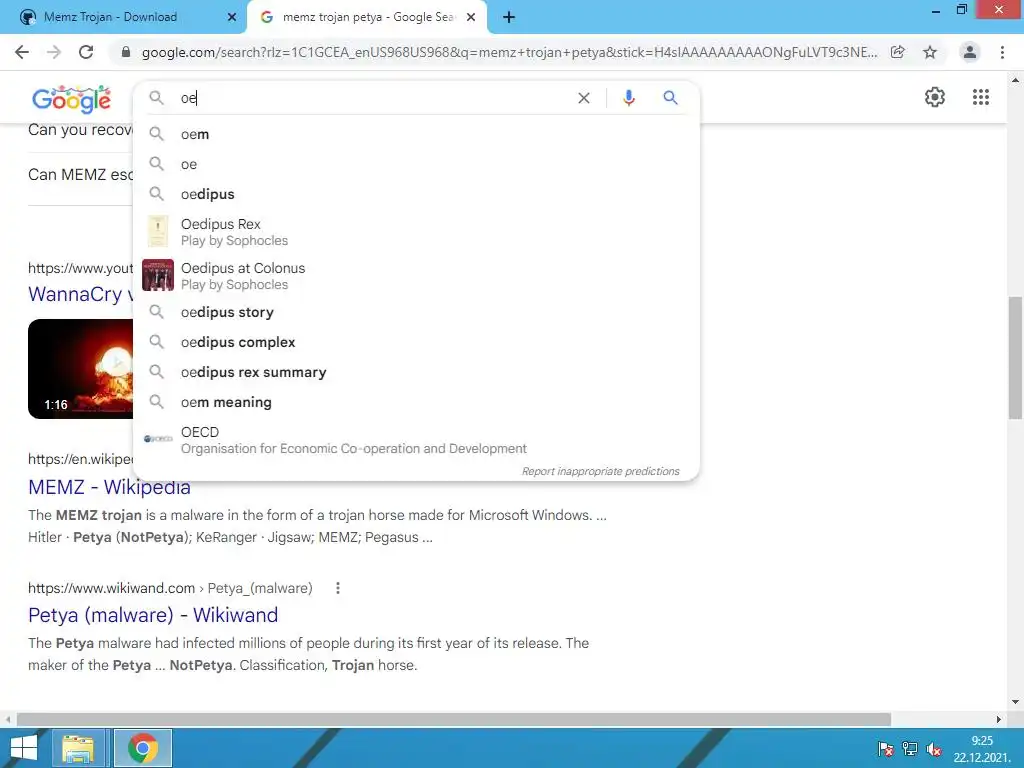The image size is (1024, 768).
Task: Clear the search box with the X
Action: click(x=584, y=98)
